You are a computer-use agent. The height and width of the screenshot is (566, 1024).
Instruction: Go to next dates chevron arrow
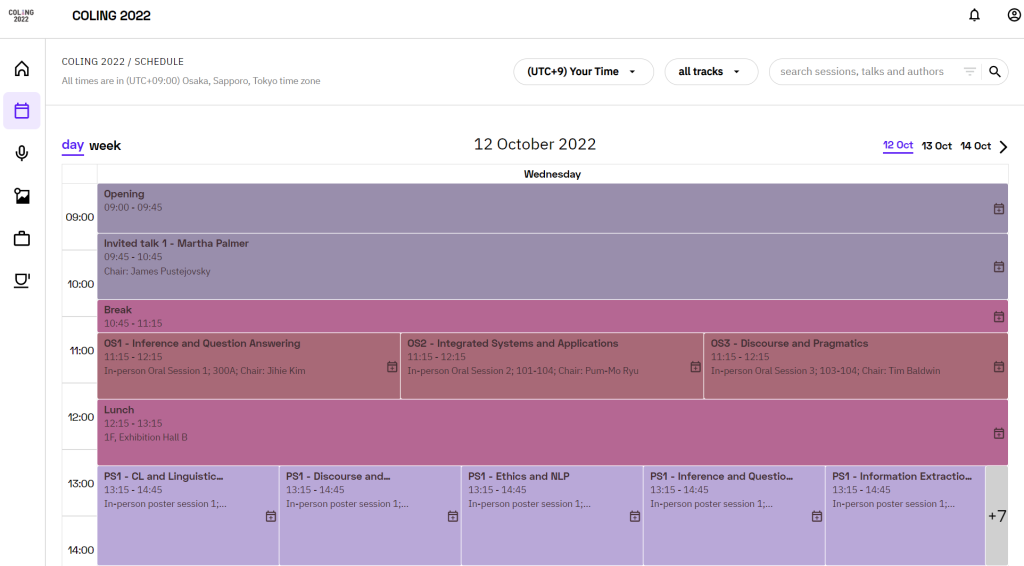point(1004,147)
